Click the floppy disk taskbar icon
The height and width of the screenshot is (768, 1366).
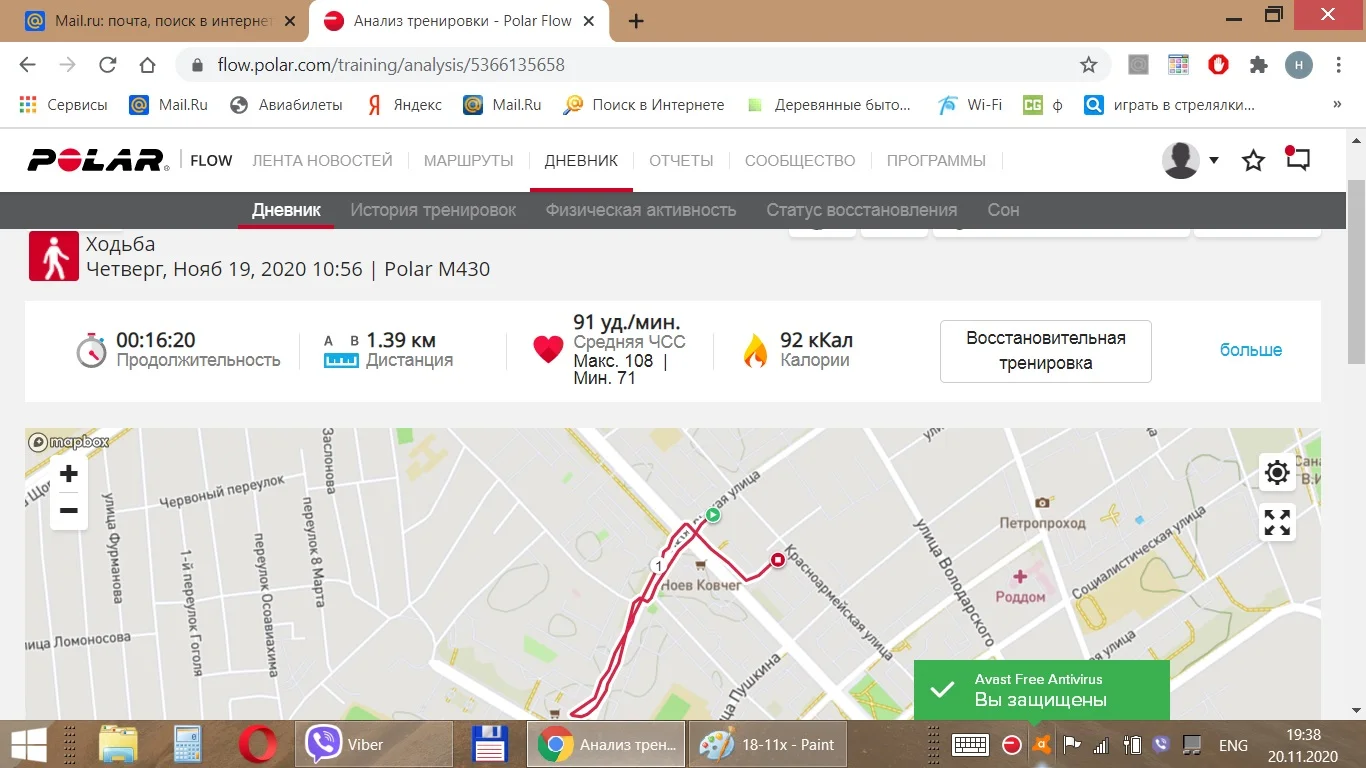pos(490,745)
